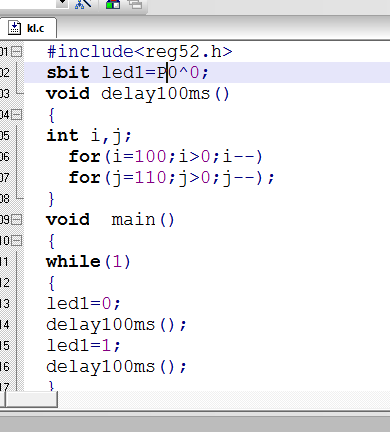
Task: Open the Manage Project Items colored-boxes icon
Action: (113, 4)
